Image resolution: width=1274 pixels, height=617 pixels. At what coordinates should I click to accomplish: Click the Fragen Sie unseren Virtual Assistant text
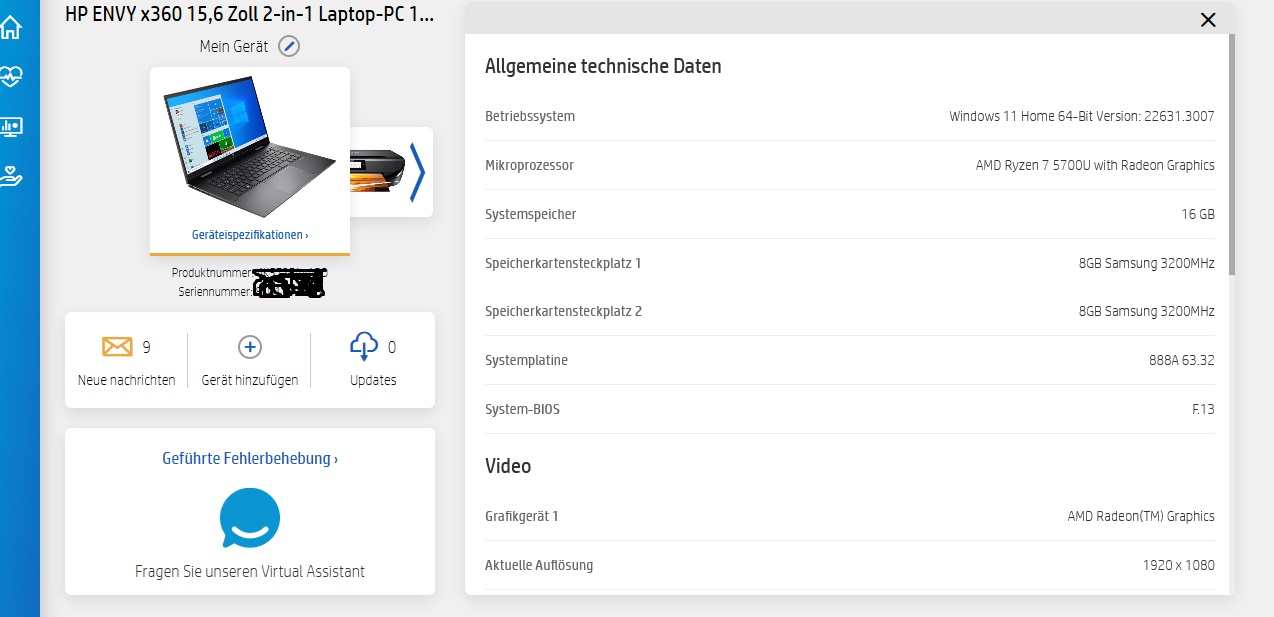(250, 572)
